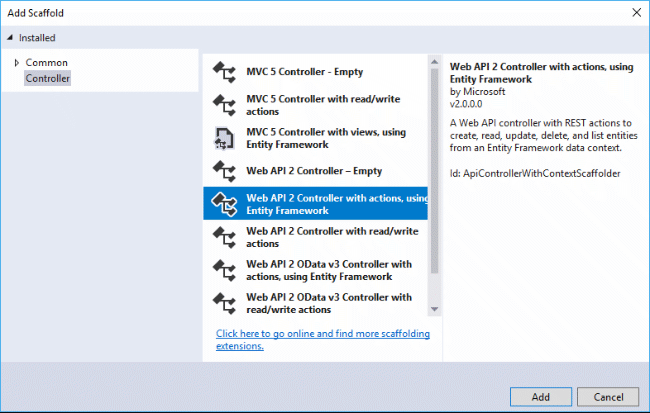Click the scaffold list vertical scrollbar

point(434,170)
